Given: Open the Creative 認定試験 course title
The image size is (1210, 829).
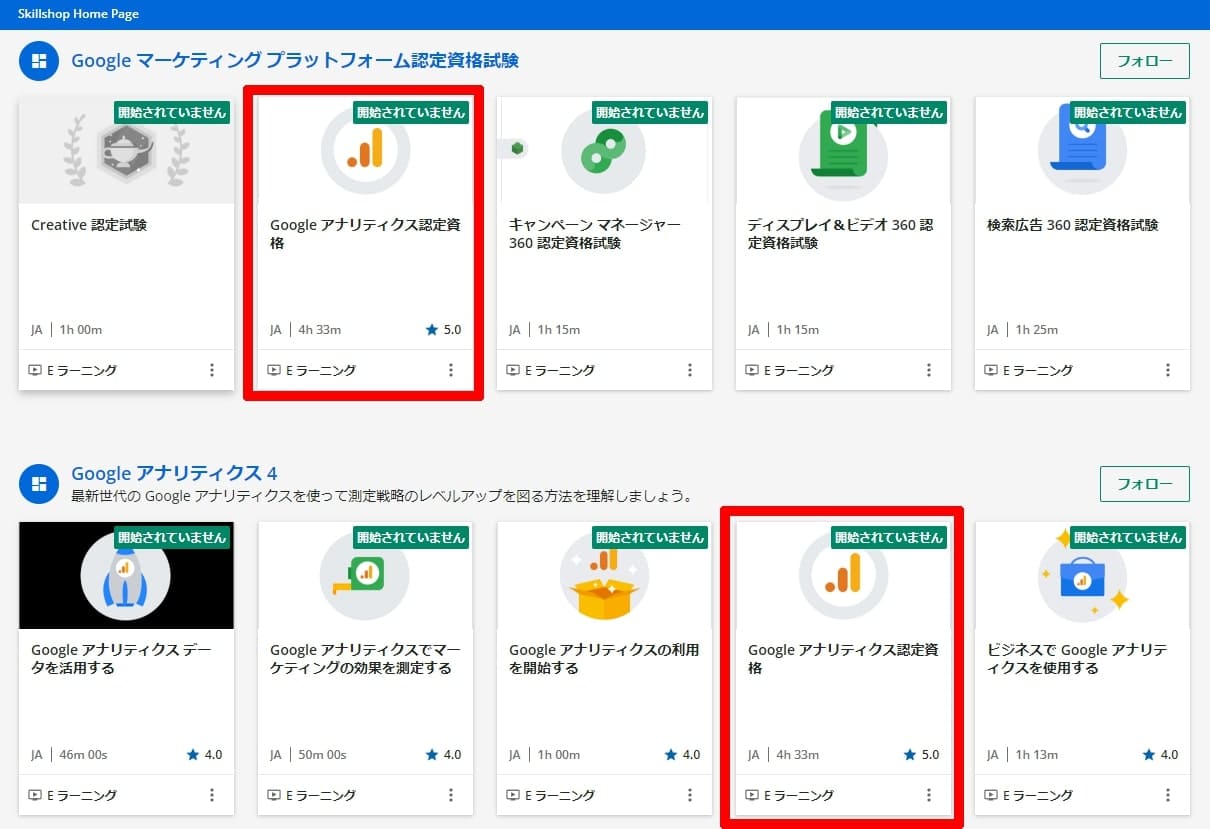Looking at the screenshot, I should (x=89, y=225).
